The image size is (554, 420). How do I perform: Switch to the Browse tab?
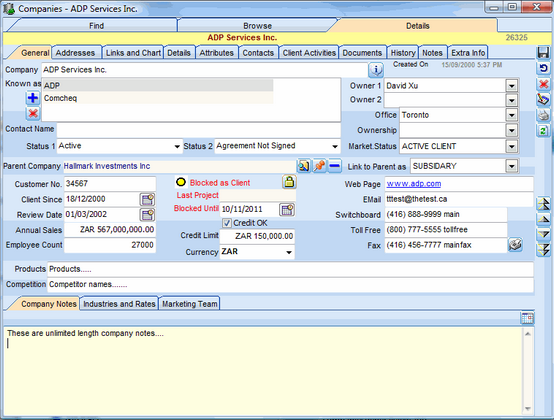coord(258,25)
